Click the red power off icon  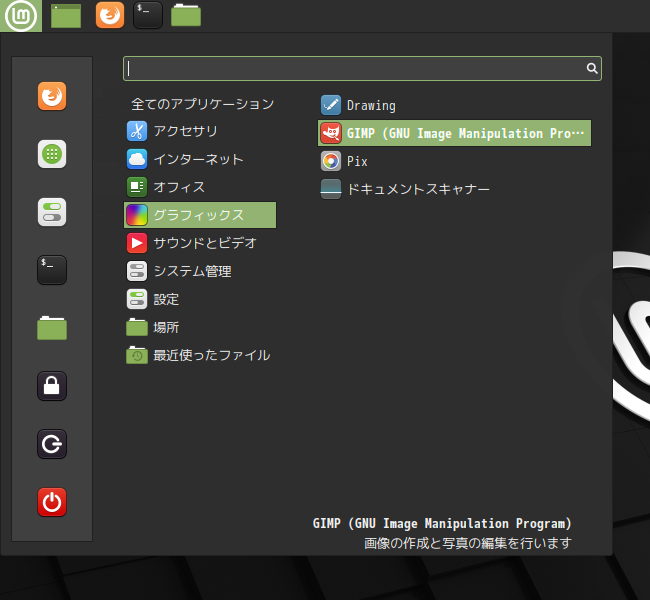tap(52, 502)
